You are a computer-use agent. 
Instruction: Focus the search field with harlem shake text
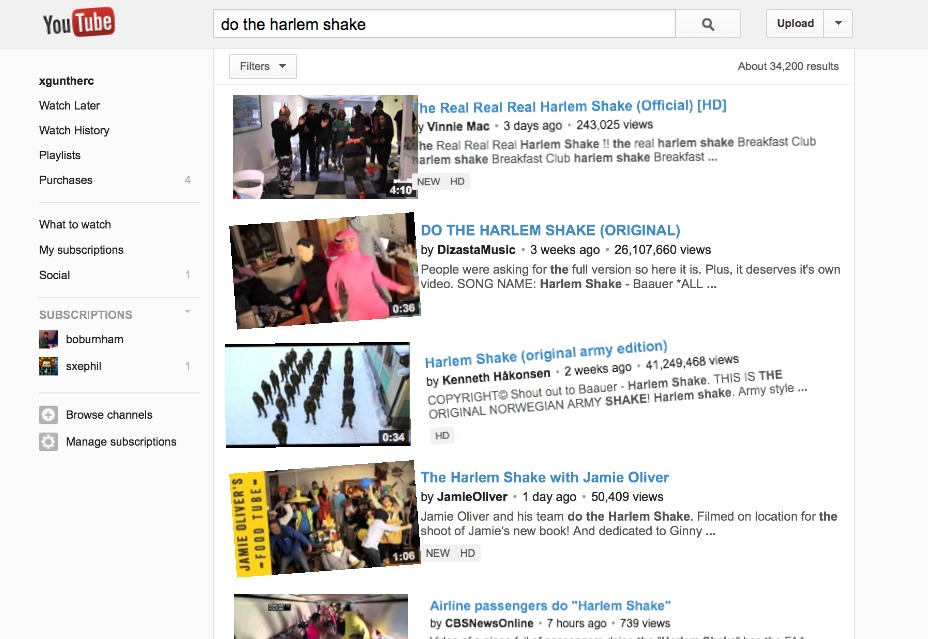(444, 24)
